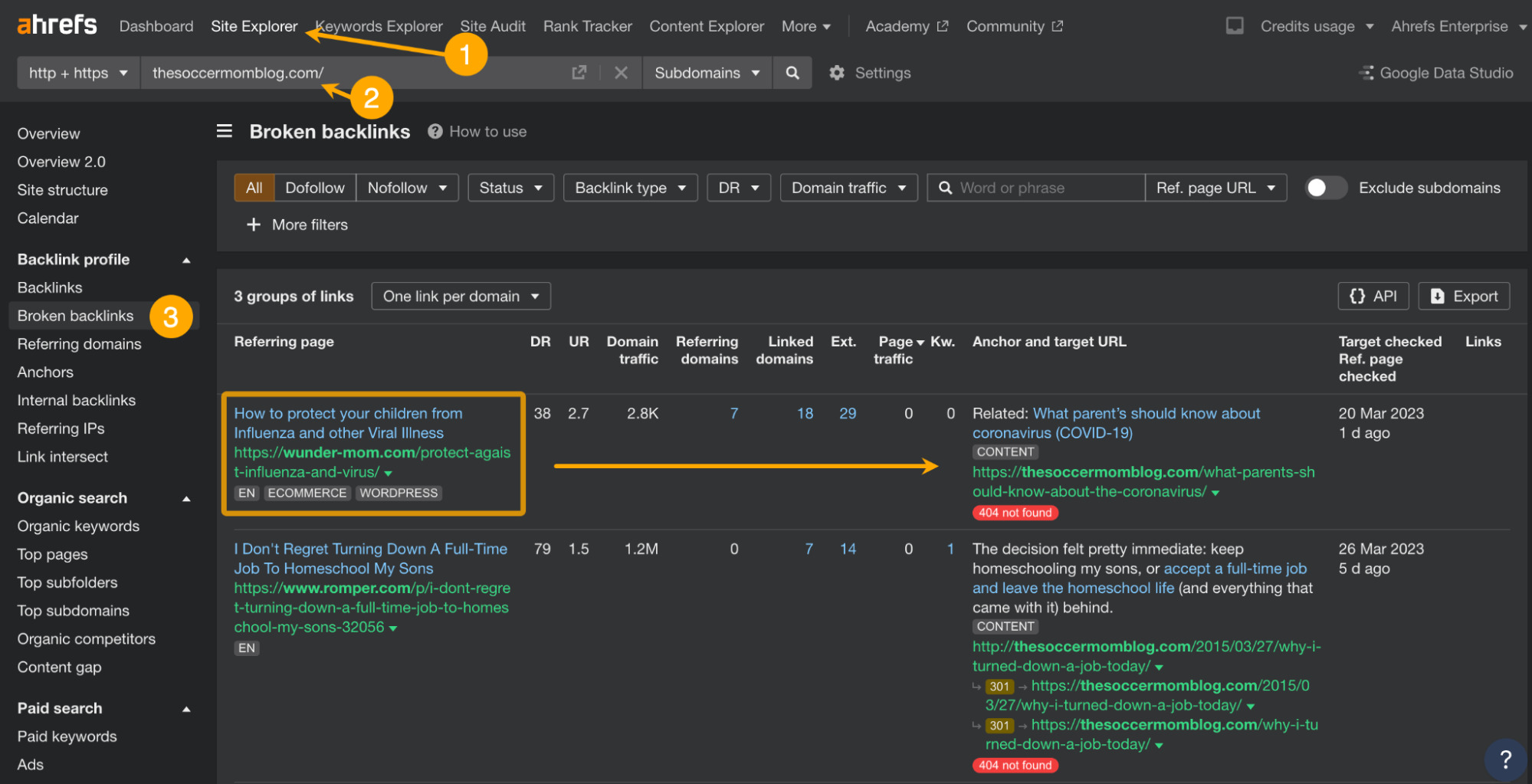1532x784 pixels.
Task: Select Referring domains in the sidebar
Action: [x=79, y=344]
